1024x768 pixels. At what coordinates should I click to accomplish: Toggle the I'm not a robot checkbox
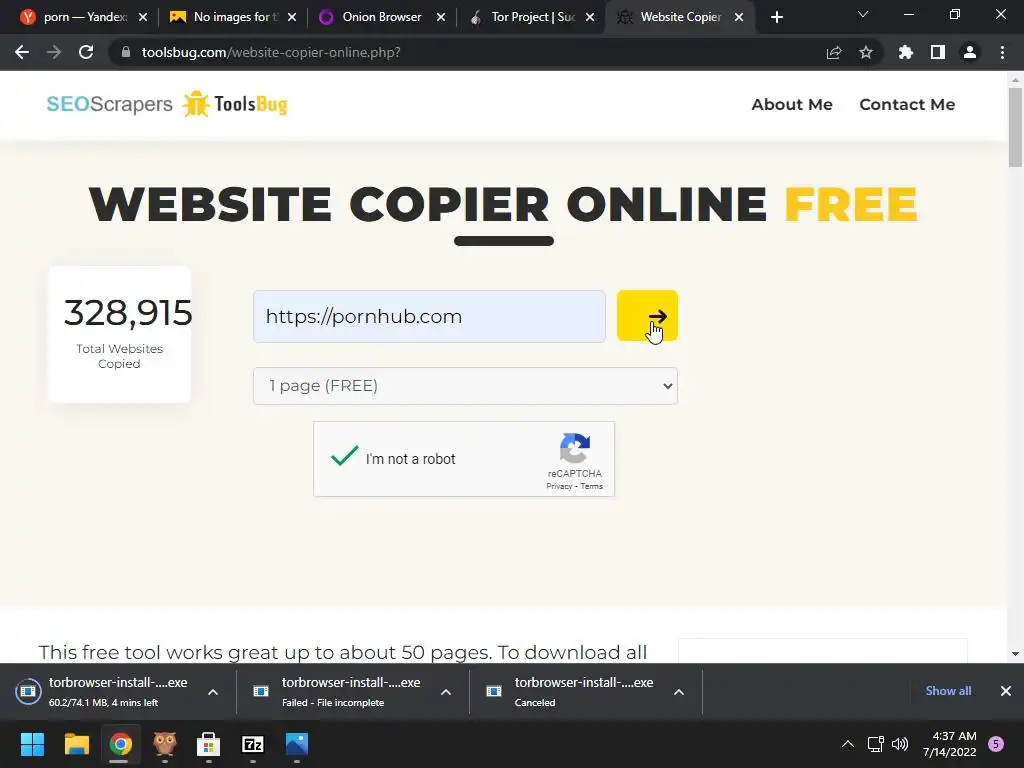(344, 456)
